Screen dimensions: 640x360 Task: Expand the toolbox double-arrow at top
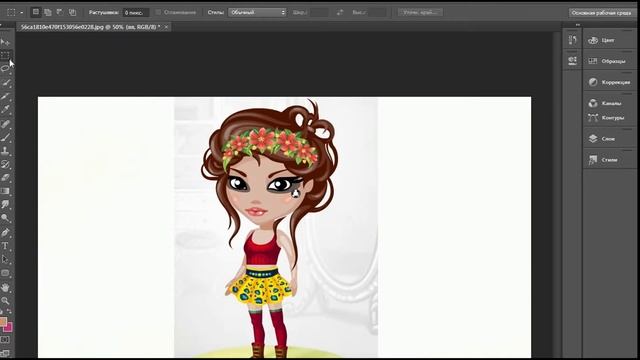pyautogui.click(x=2, y=25)
